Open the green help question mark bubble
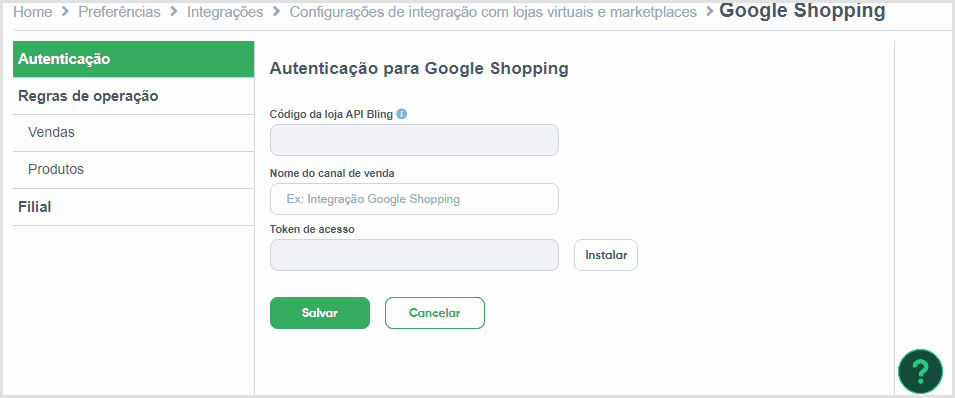This screenshot has height=398, width=955. (x=920, y=371)
